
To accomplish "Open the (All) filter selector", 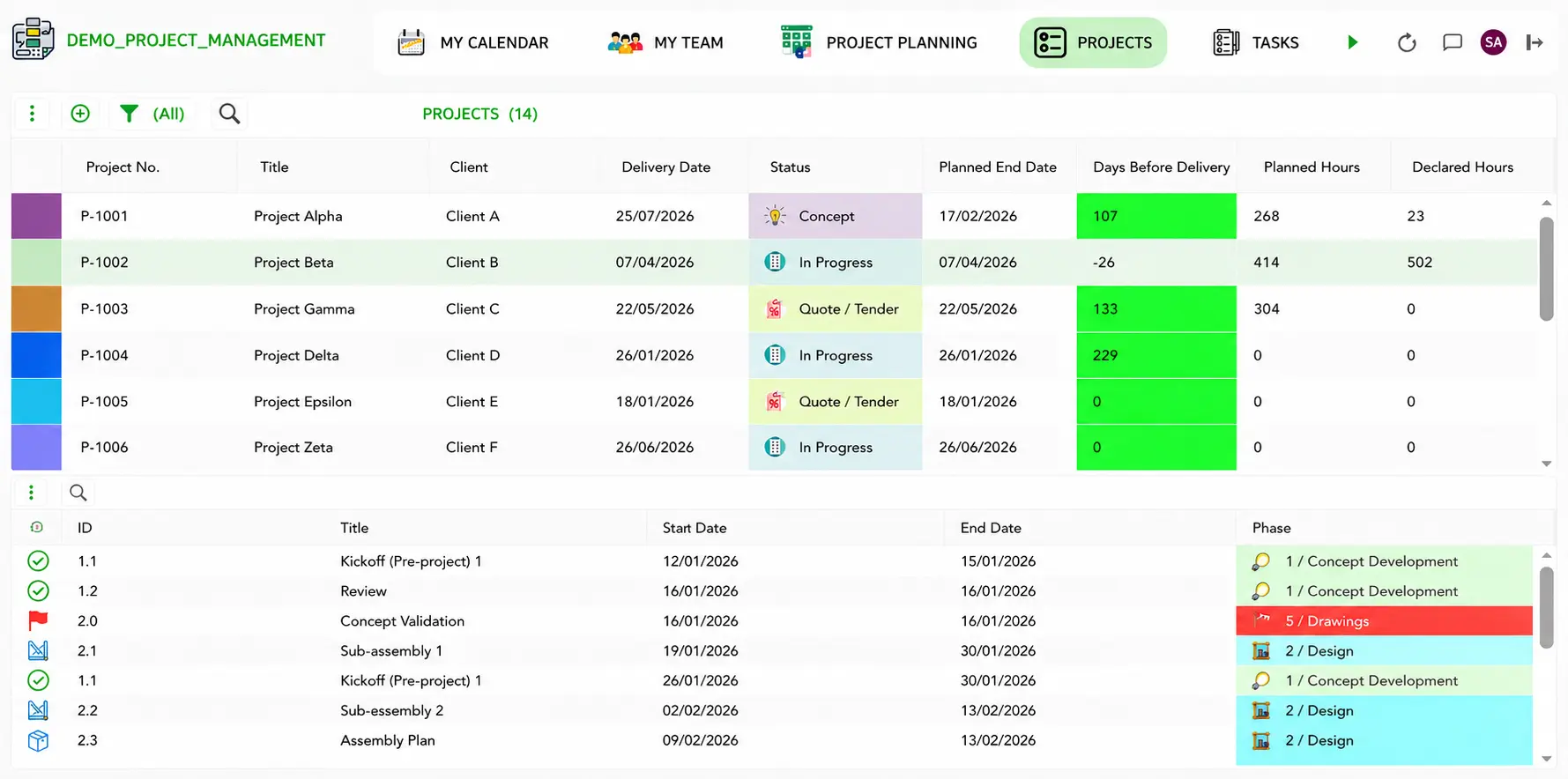I will point(152,114).
